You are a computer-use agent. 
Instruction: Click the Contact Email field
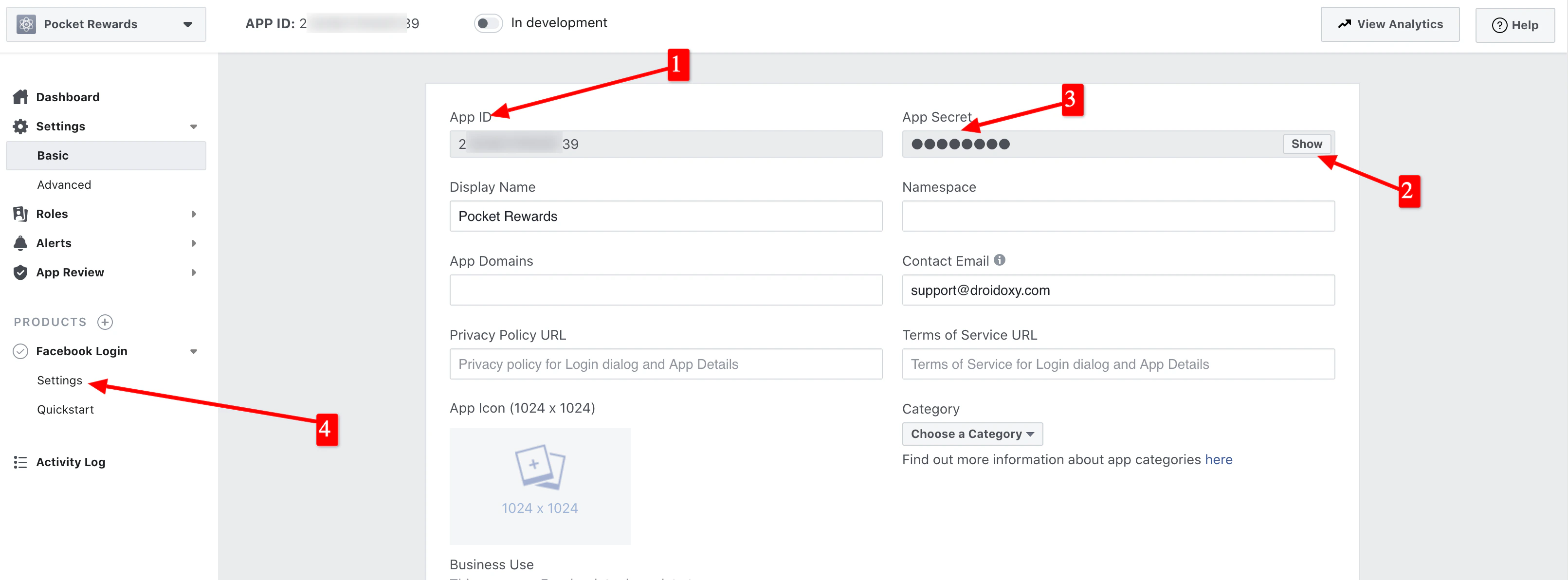[x=1118, y=290]
